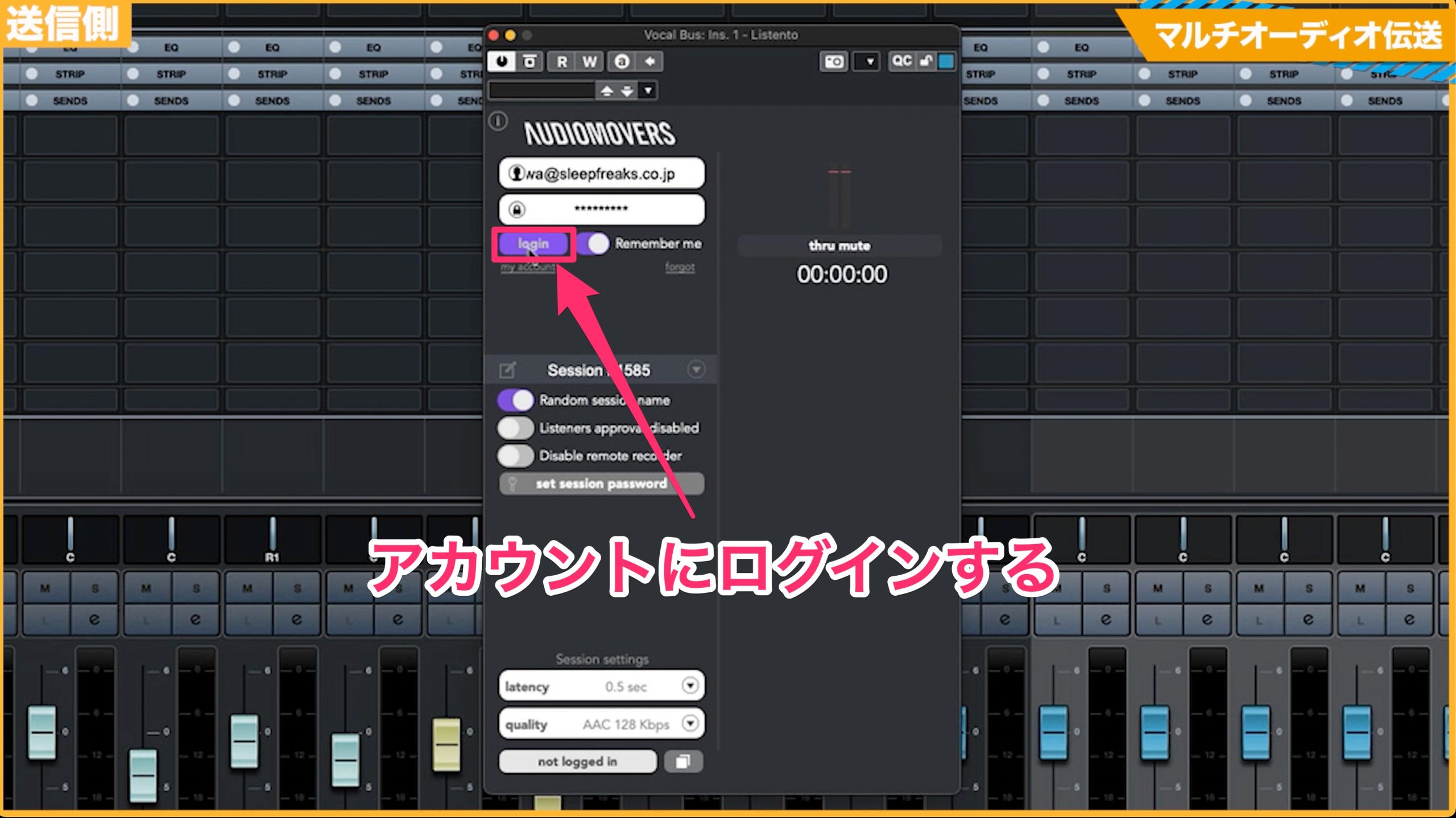Click the QC quick controls icon

tap(902, 61)
